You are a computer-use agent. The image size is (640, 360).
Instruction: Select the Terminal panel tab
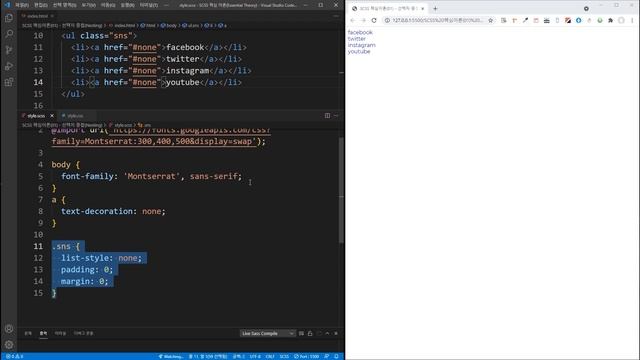[60, 333]
